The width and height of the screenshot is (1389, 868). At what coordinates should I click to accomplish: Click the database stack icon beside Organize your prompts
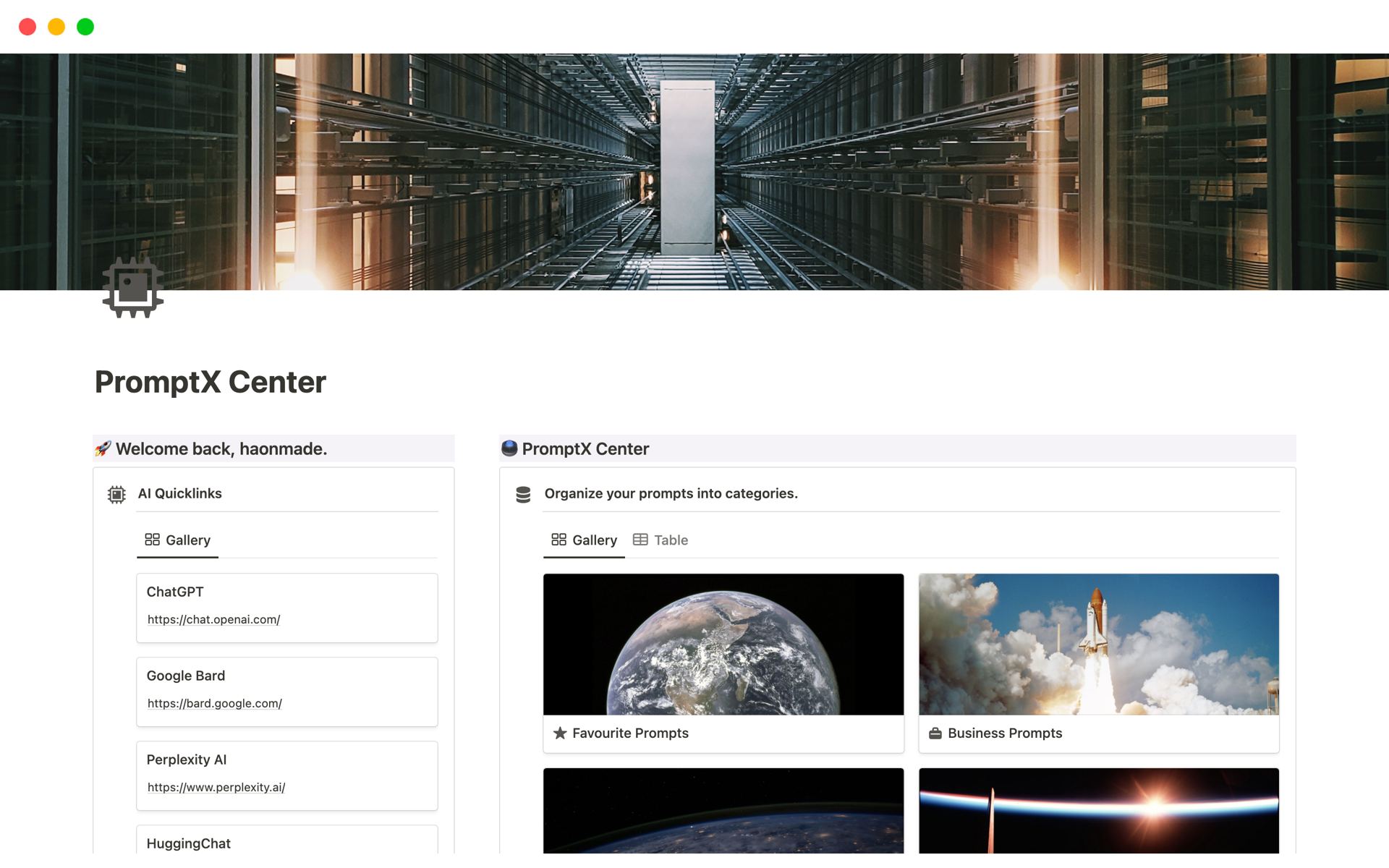523,494
